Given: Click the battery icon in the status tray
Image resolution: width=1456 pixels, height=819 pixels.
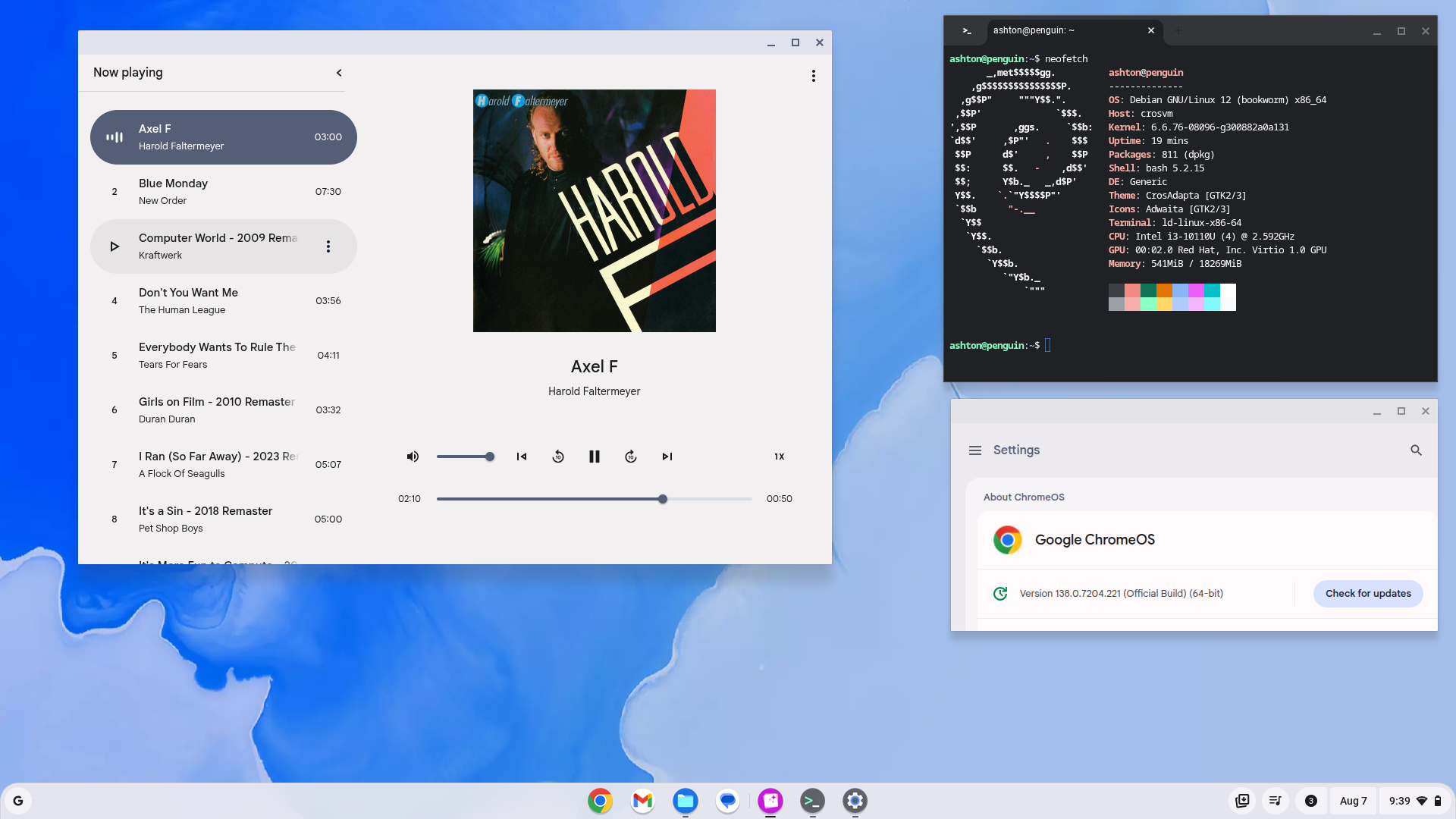Looking at the screenshot, I should pyautogui.click(x=1437, y=801).
